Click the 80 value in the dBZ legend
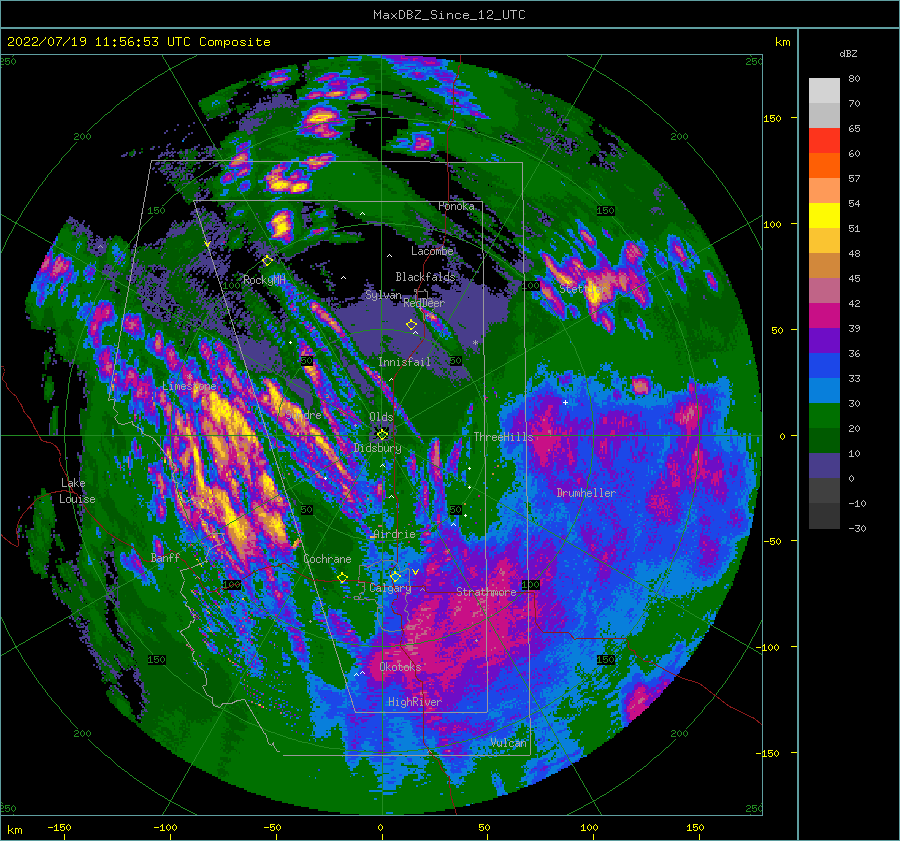Viewport: 900px width, 841px height. [x=854, y=79]
